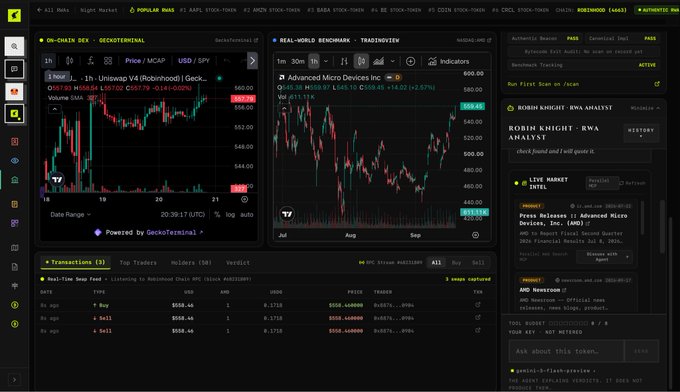Open TradingView interval dropdown chevron

click(x=326, y=62)
